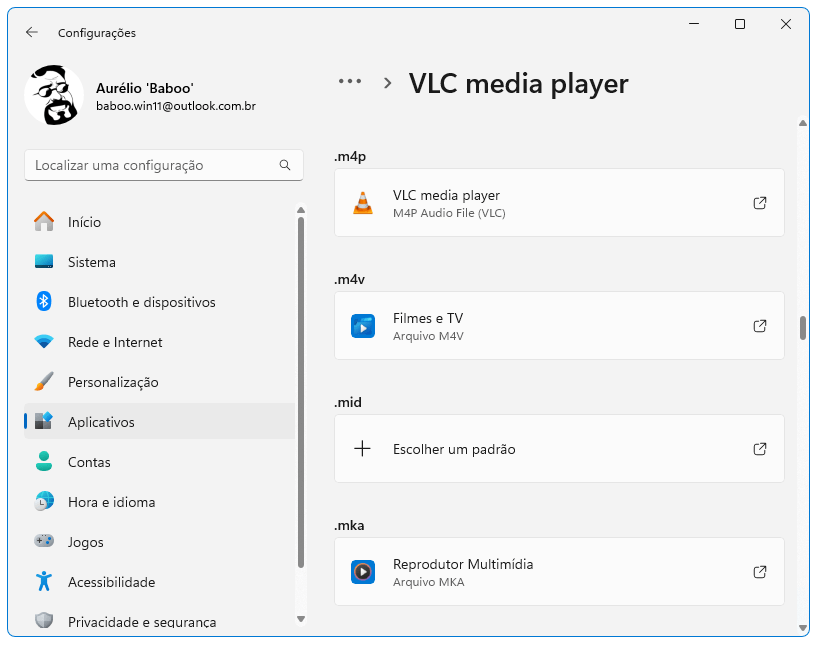Change default app VLC media player for .m4p
This screenshot has height=647, width=821.
click(559, 203)
